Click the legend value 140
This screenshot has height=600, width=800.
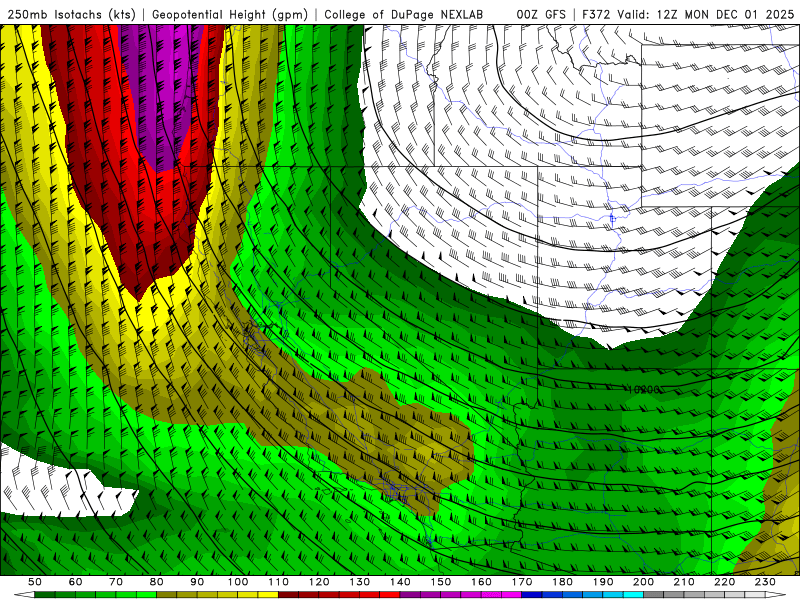400,582
